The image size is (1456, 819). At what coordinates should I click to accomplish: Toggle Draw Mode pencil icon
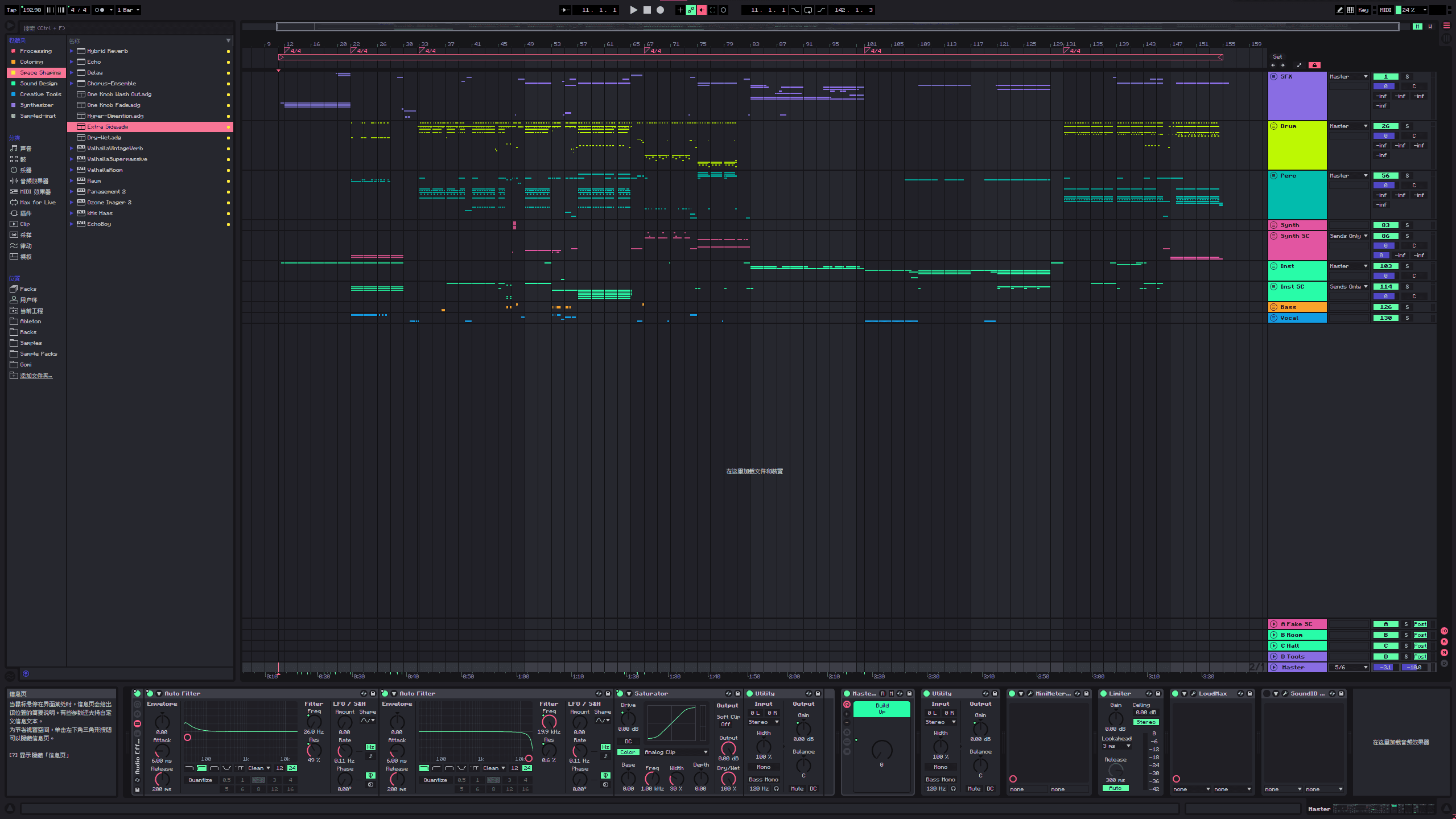1339,10
